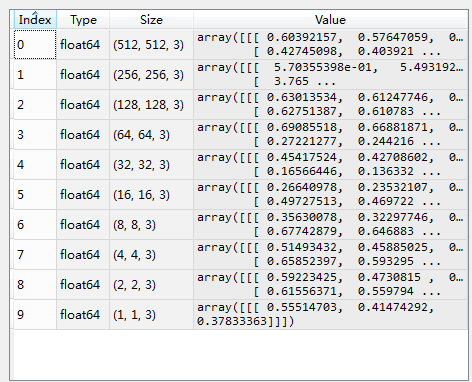
Task: Open value array starting 5.70355398e-01
Action: (x=330, y=74)
